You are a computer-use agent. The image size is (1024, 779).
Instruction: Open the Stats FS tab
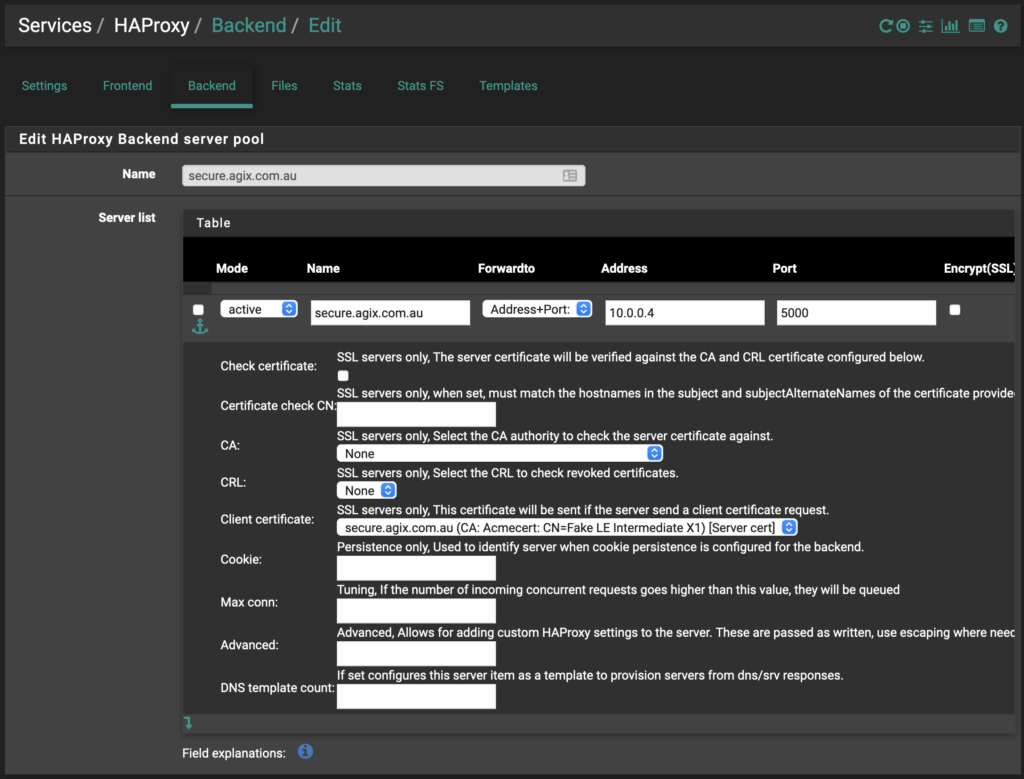(420, 86)
